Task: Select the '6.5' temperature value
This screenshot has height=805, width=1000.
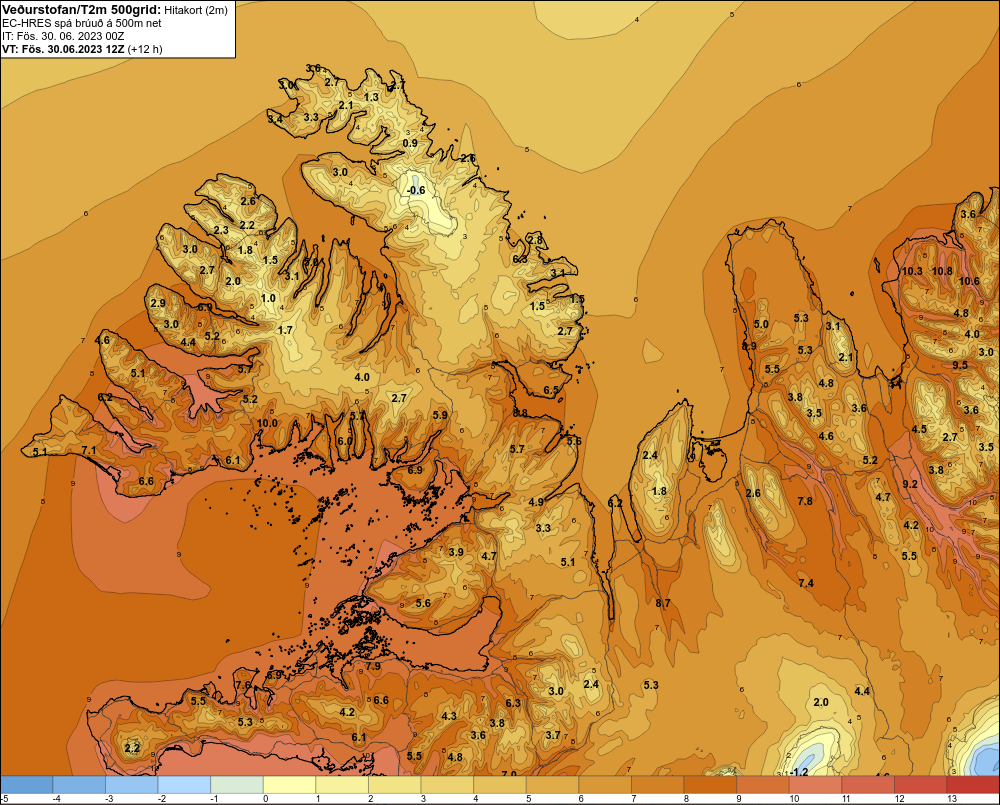Action: (x=551, y=390)
